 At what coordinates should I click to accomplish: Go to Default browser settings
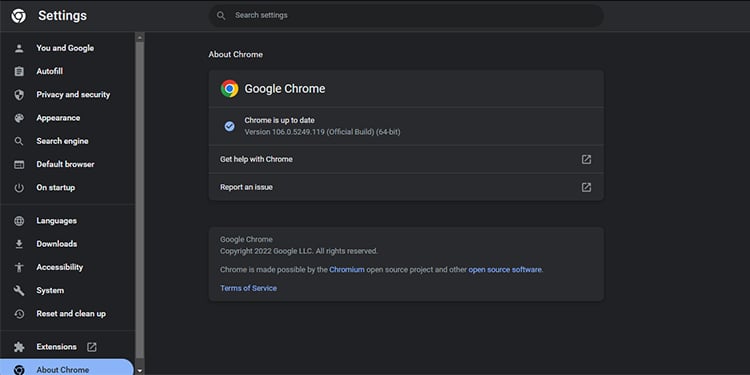click(67, 165)
